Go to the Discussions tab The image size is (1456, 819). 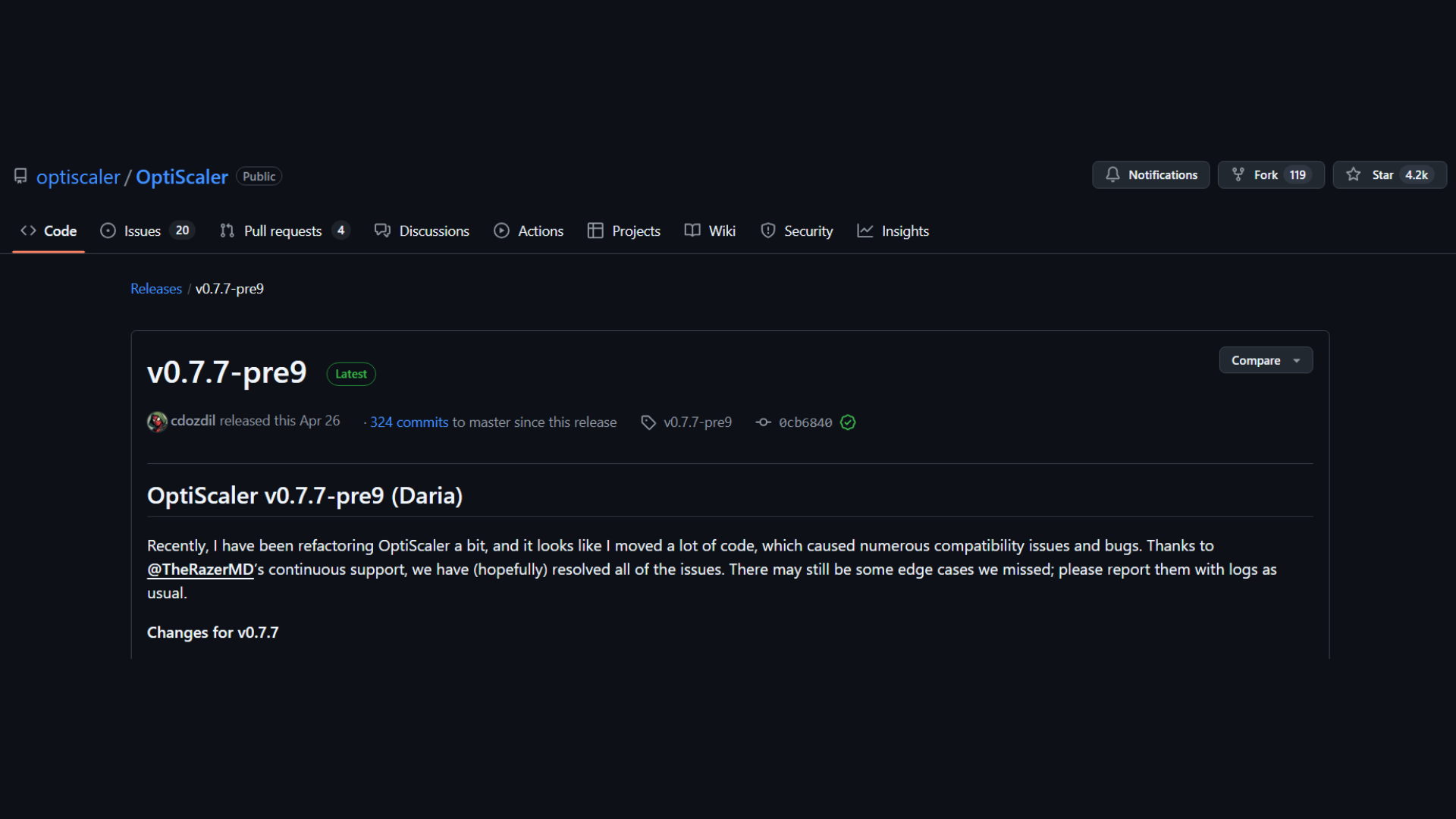pos(422,231)
